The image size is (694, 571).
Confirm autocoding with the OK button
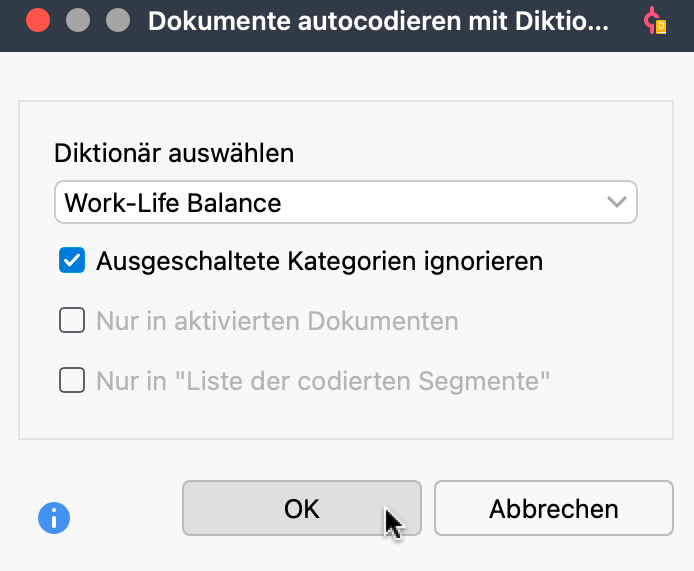[x=301, y=508]
